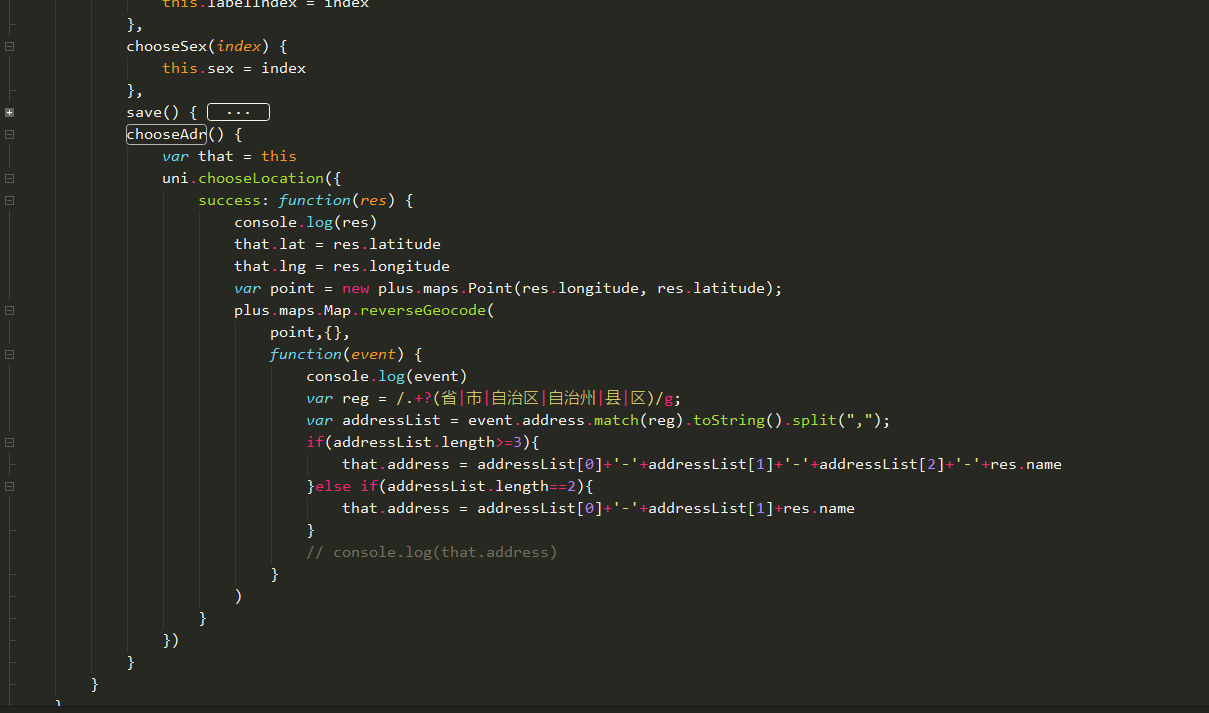
Task: Click the 'index' parameter of chooseSex
Action: 238,46
